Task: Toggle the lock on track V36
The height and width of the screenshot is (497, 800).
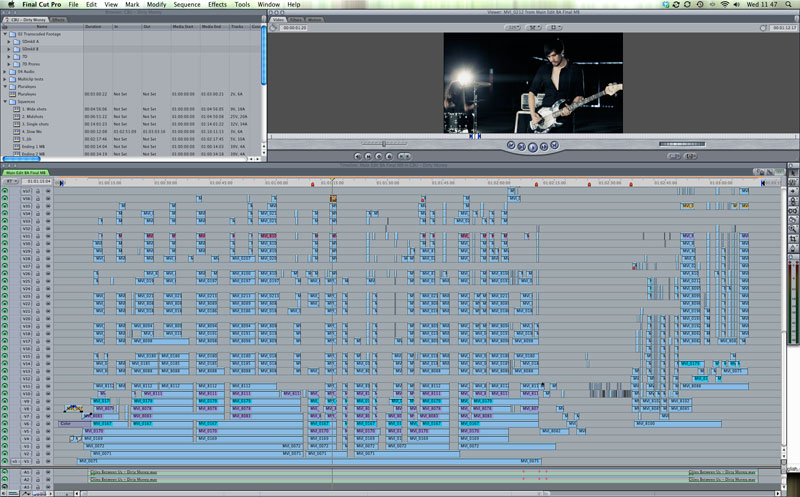Action: click(x=37, y=198)
